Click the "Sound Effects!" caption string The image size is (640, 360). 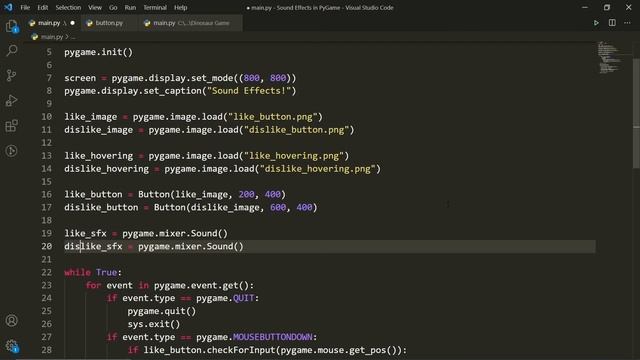(249, 91)
